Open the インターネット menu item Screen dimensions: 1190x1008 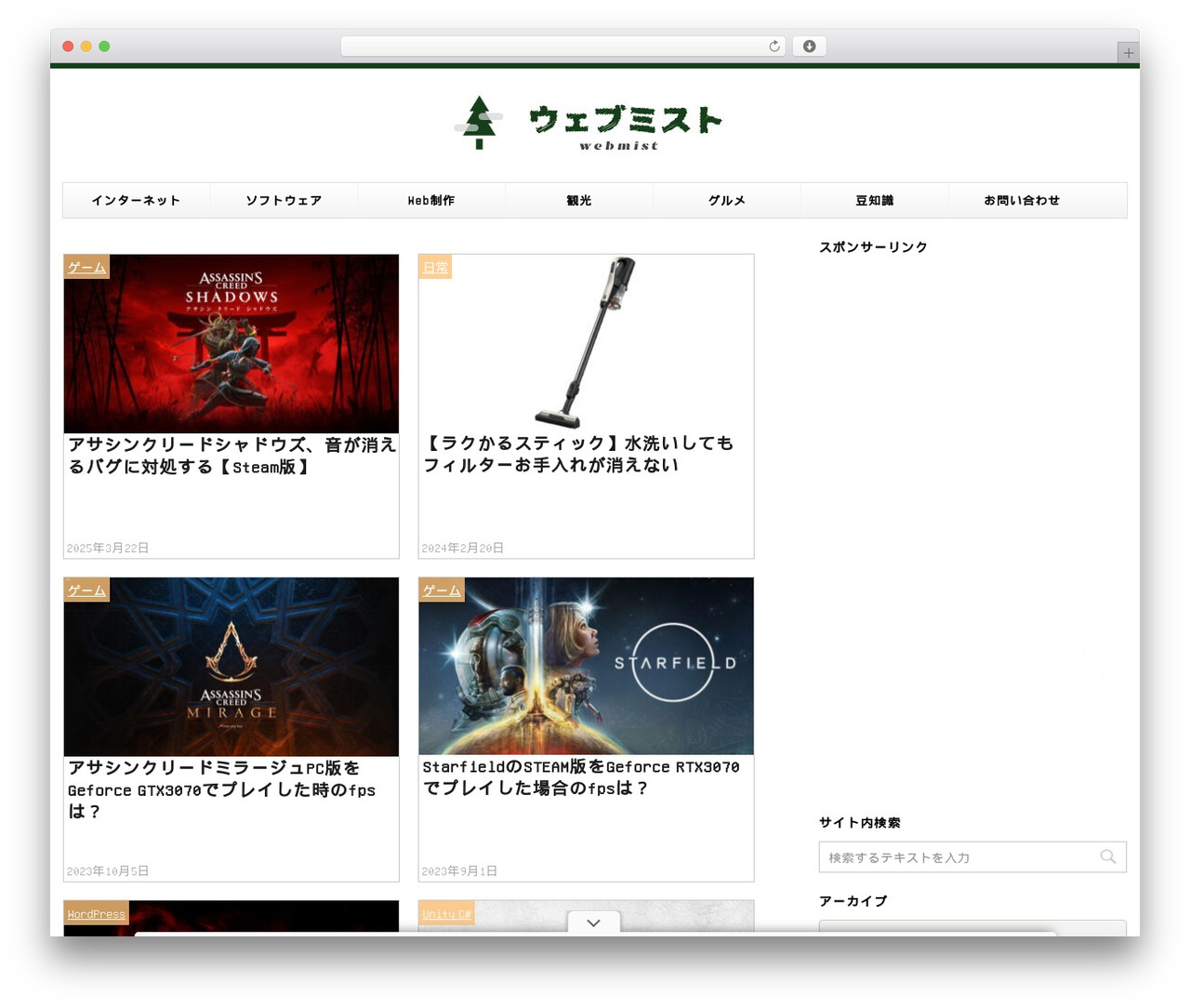pos(136,200)
